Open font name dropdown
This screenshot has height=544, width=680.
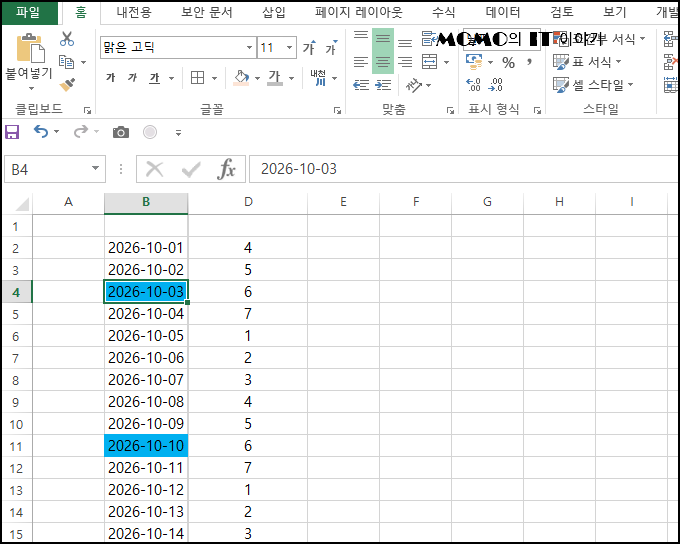(249, 47)
